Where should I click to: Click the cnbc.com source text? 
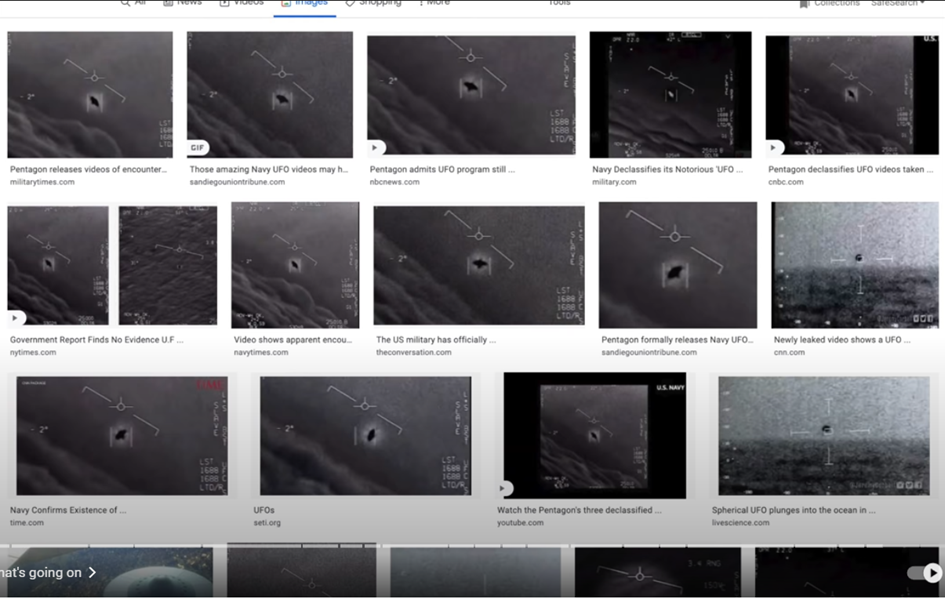(785, 182)
